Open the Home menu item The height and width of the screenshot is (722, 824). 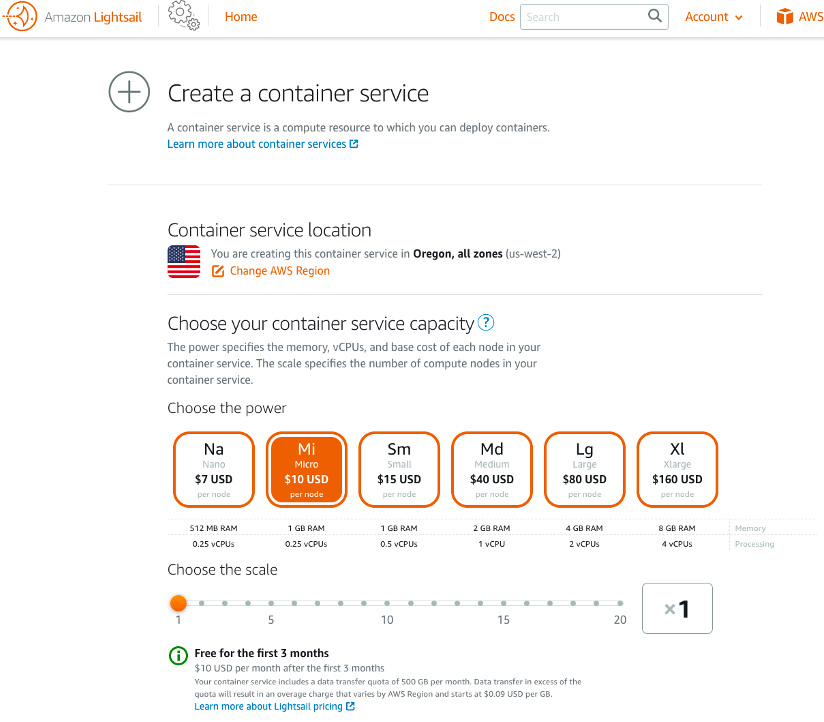click(x=240, y=16)
